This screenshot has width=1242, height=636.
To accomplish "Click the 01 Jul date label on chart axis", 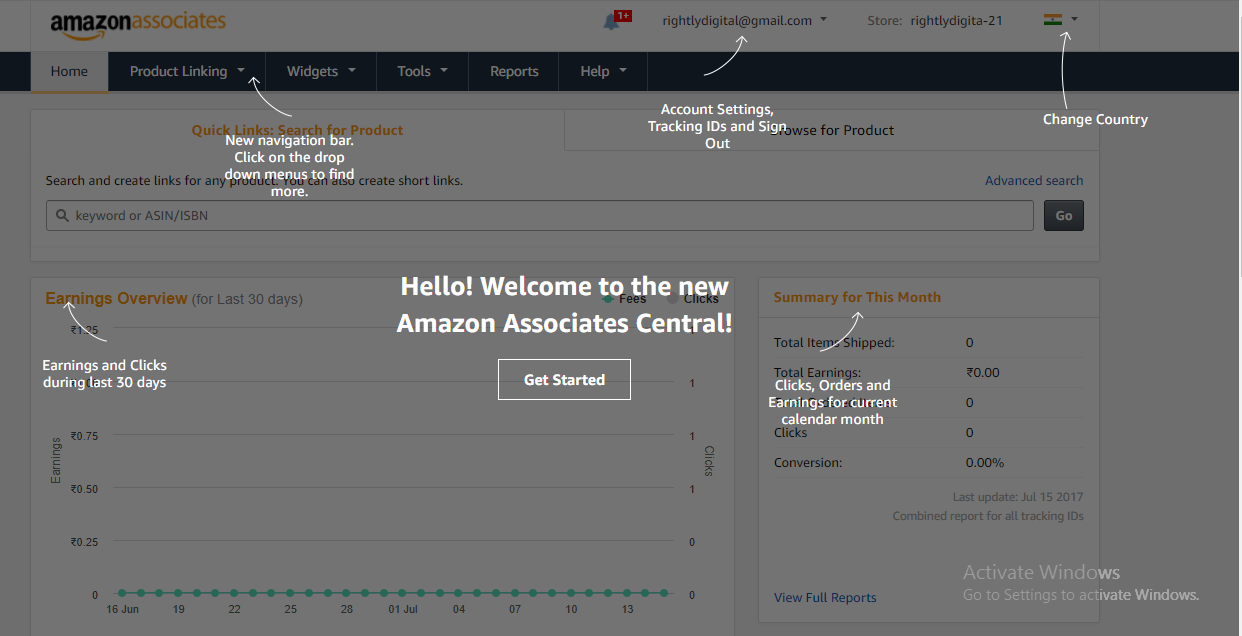I will pos(403,609).
